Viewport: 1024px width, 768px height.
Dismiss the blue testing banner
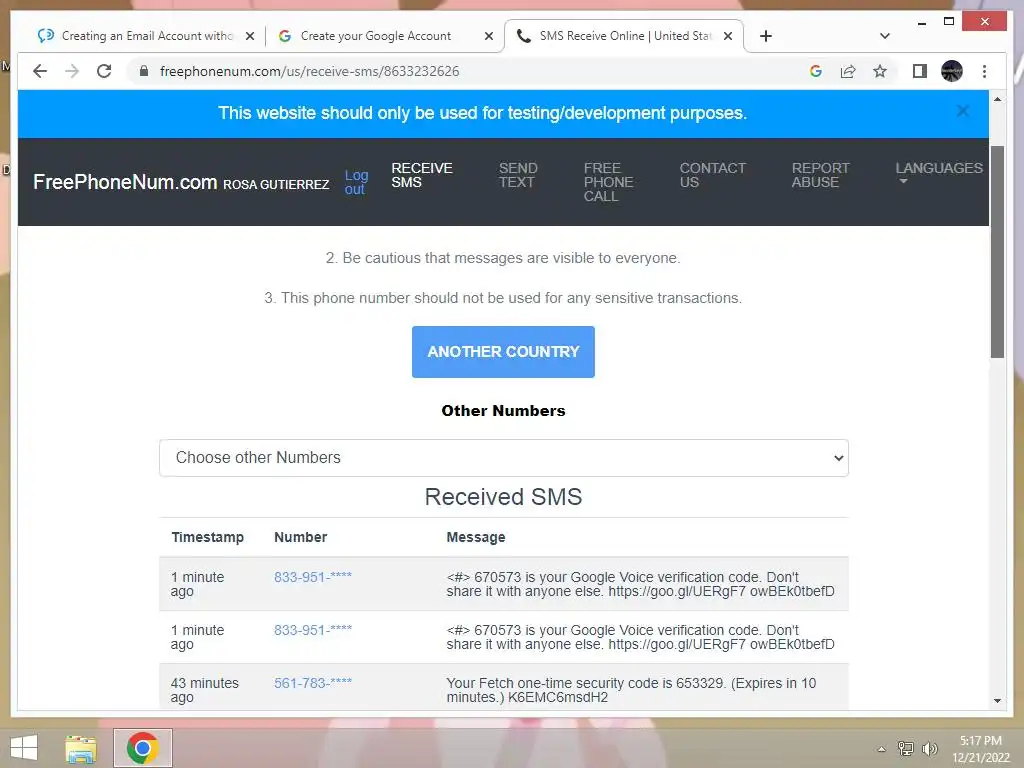click(x=963, y=111)
